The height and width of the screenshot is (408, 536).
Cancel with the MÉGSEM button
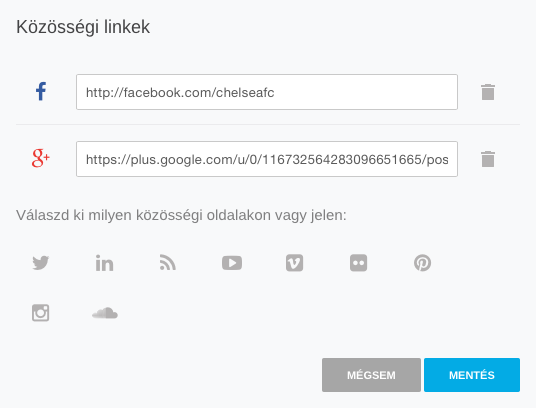point(371,375)
